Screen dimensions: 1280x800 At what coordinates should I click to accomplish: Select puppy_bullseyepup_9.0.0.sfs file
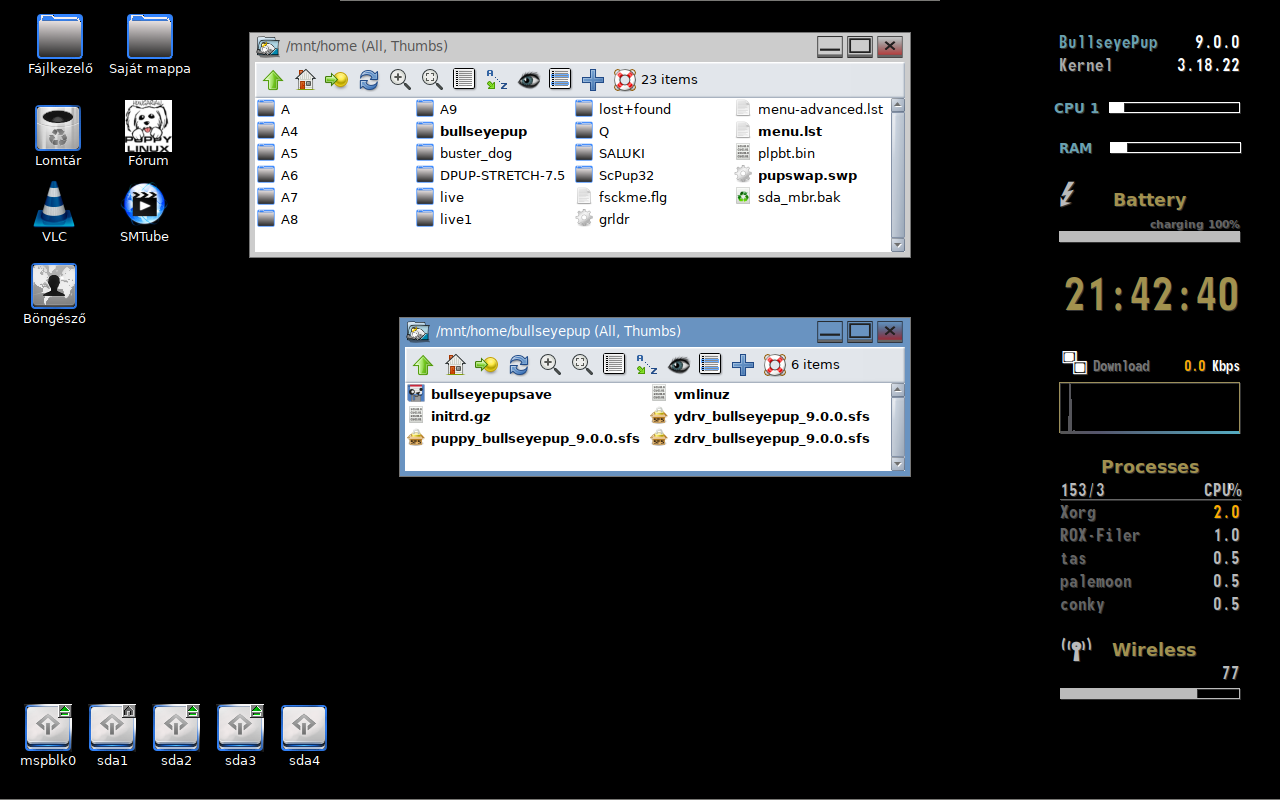pyautogui.click(x=524, y=438)
